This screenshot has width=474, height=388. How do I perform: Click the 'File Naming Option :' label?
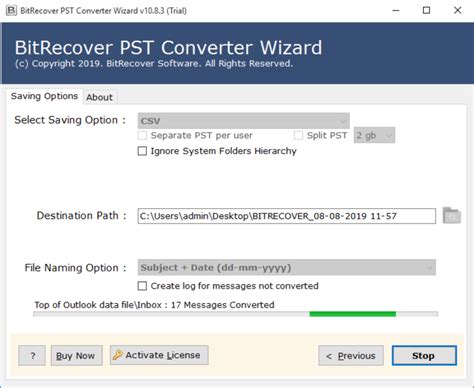tap(75, 268)
